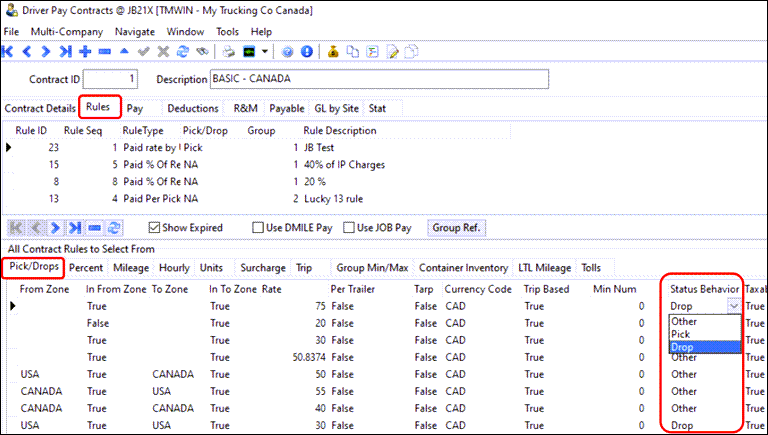Switch to the Deductions tab
Image resolution: width=768 pixels, height=435 pixels.
[x=192, y=107]
